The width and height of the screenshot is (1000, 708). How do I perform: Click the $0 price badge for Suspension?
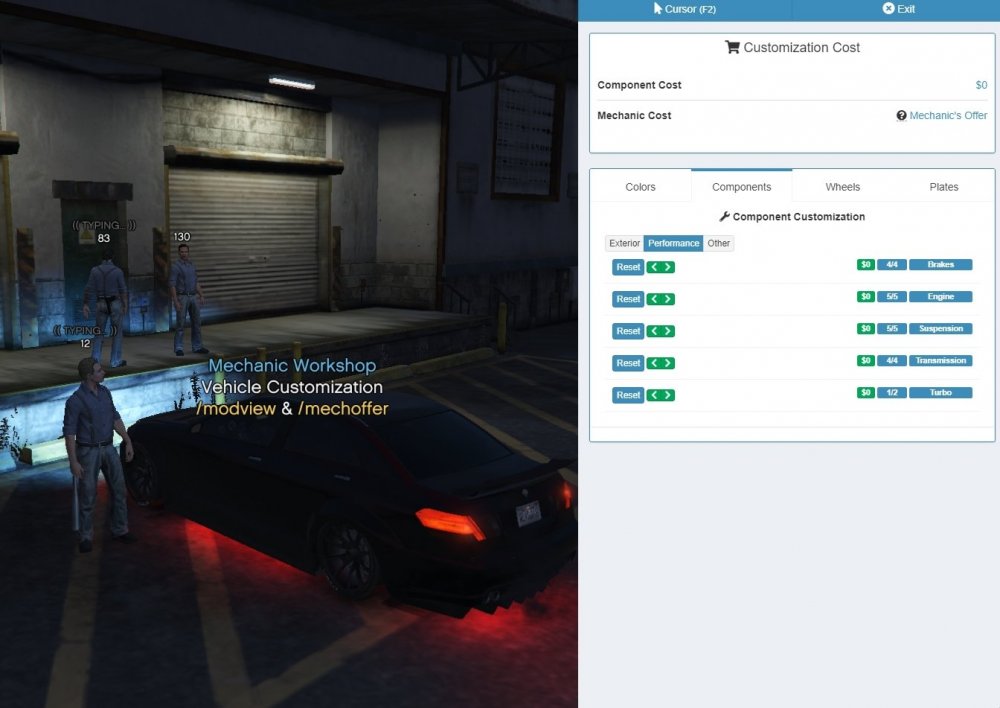(865, 328)
